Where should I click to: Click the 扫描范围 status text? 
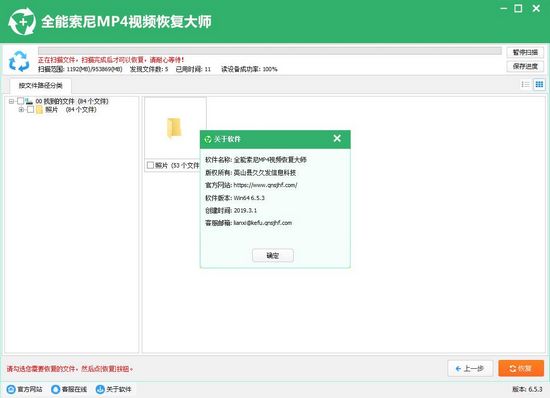80,69
